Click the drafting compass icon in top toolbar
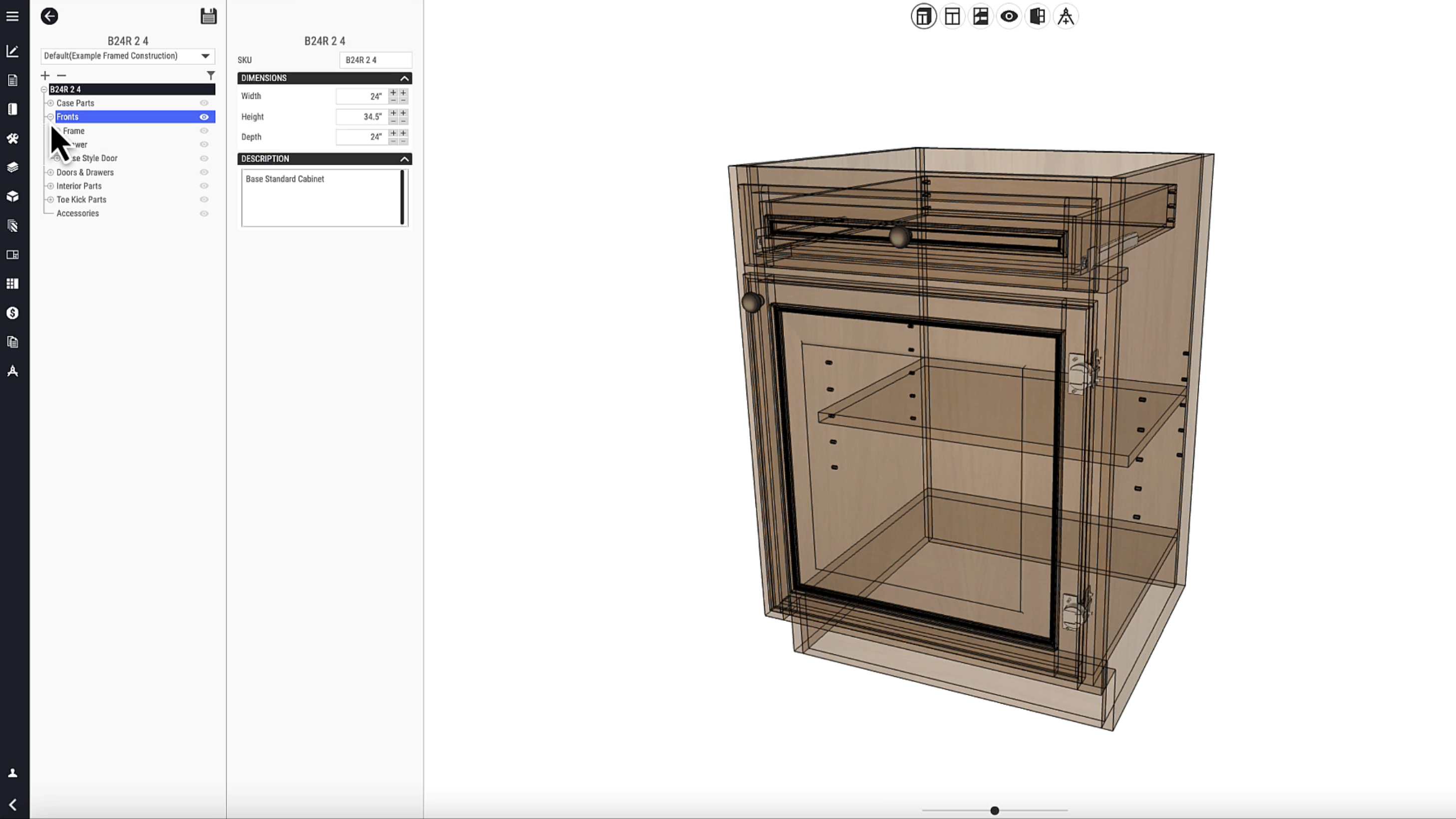Image resolution: width=1456 pixels, height=819 pixels. [1066, 16]
